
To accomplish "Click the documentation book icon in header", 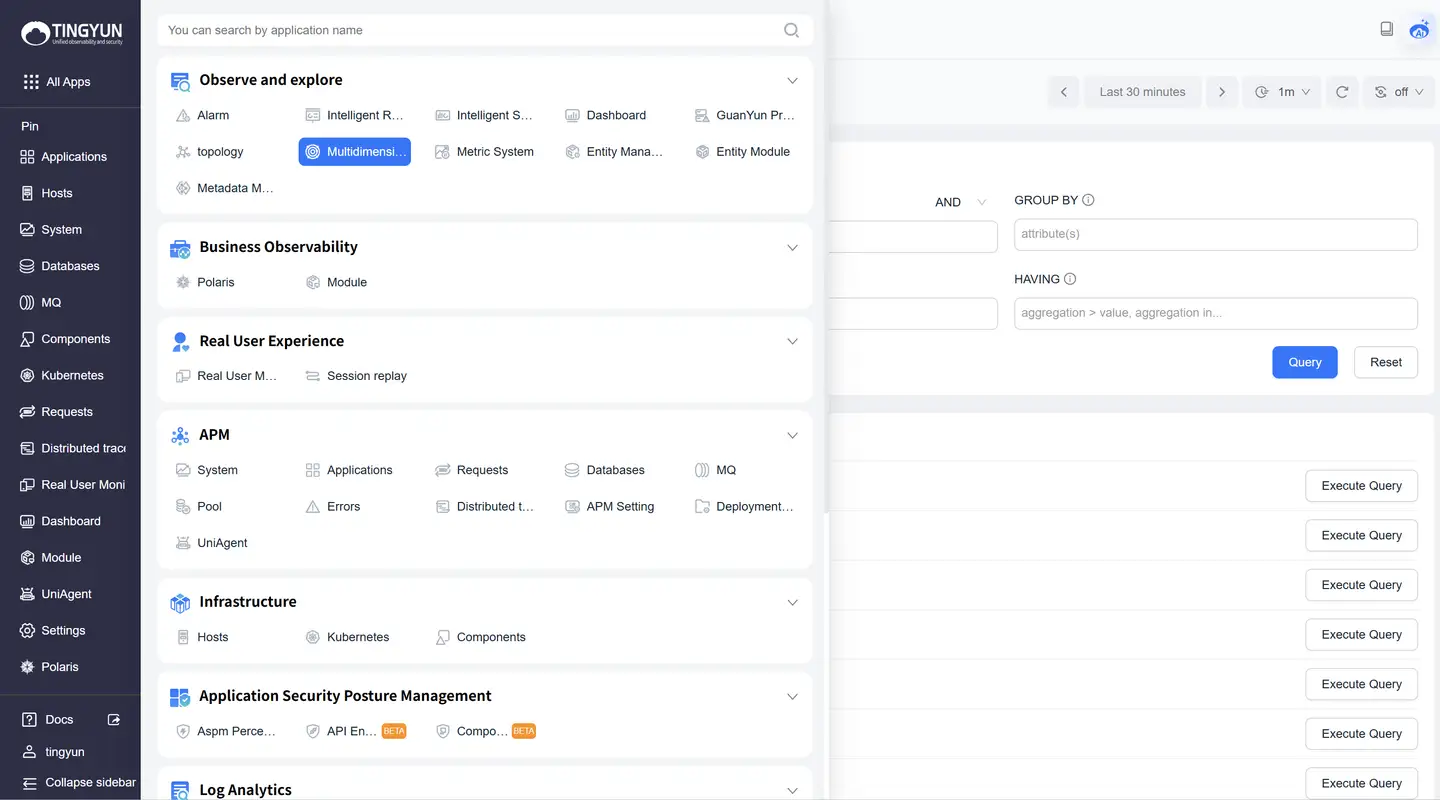I will click(x=1386, y=29).
